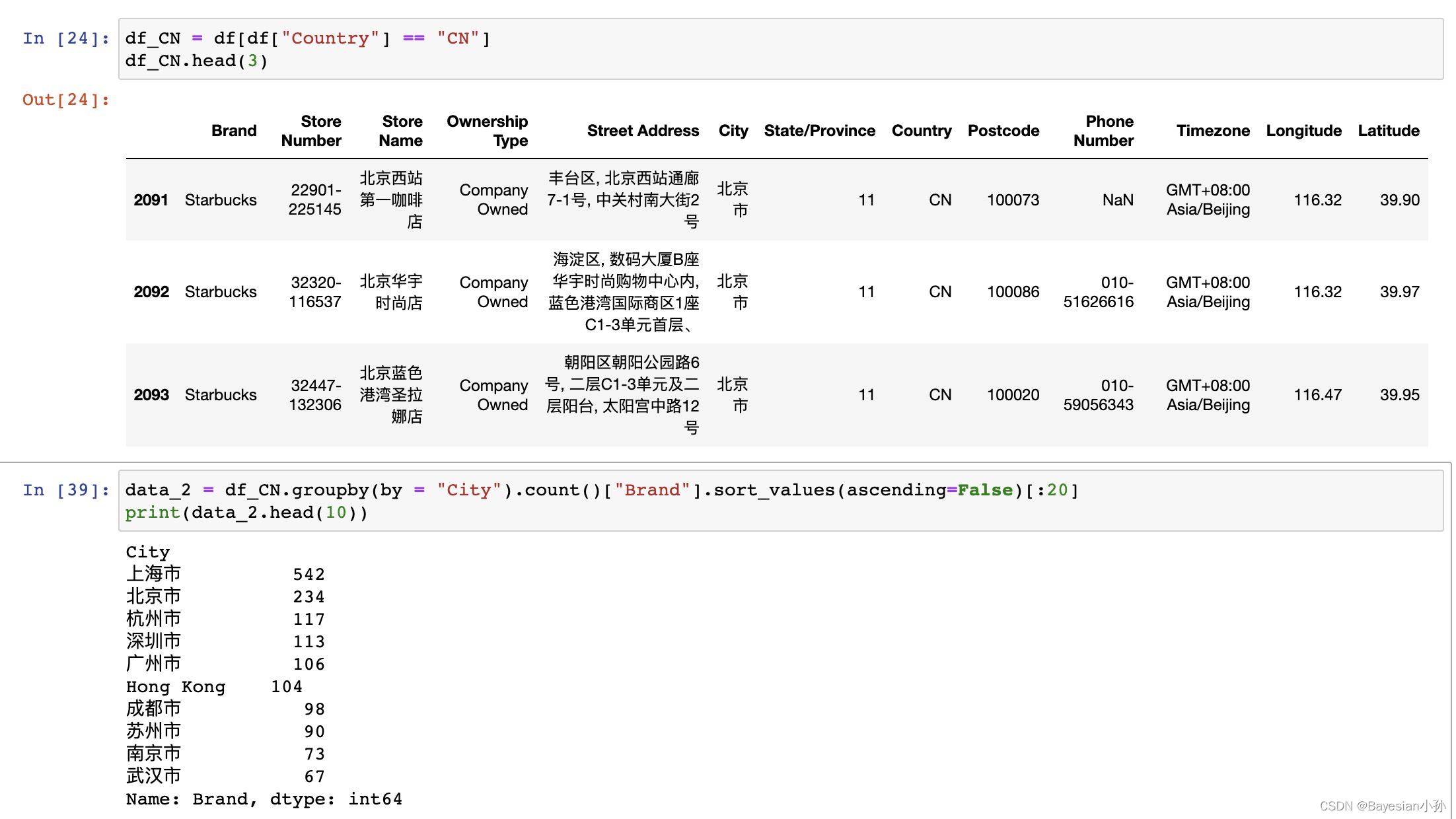Image resolution: width=1456 pixels, height=819 pixels.
Task: Click postcode 100073
Action: [x=1013, y=200]
